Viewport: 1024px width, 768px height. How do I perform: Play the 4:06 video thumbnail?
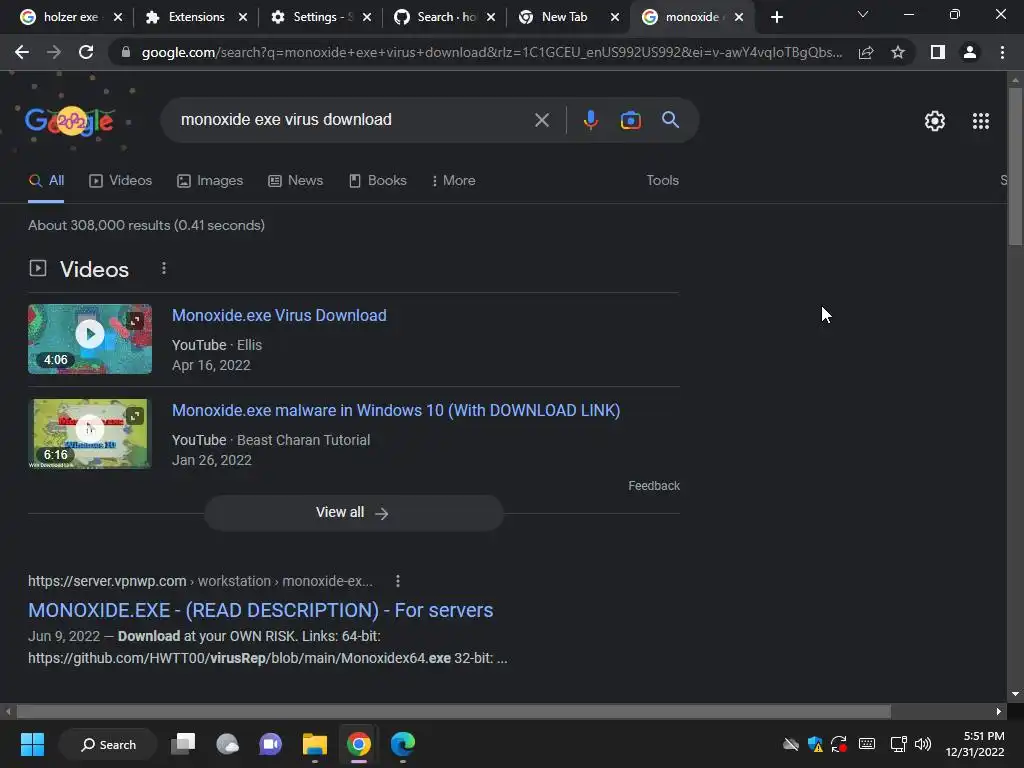[89, 339]
